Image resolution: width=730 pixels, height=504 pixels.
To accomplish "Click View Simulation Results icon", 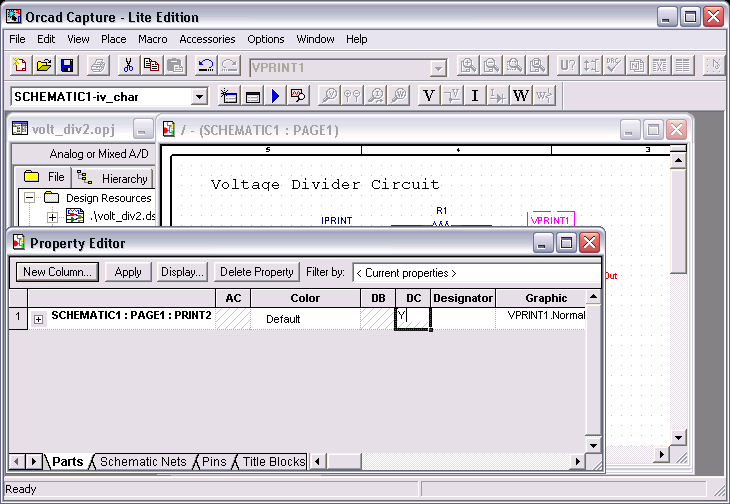I will coord(298,96).
